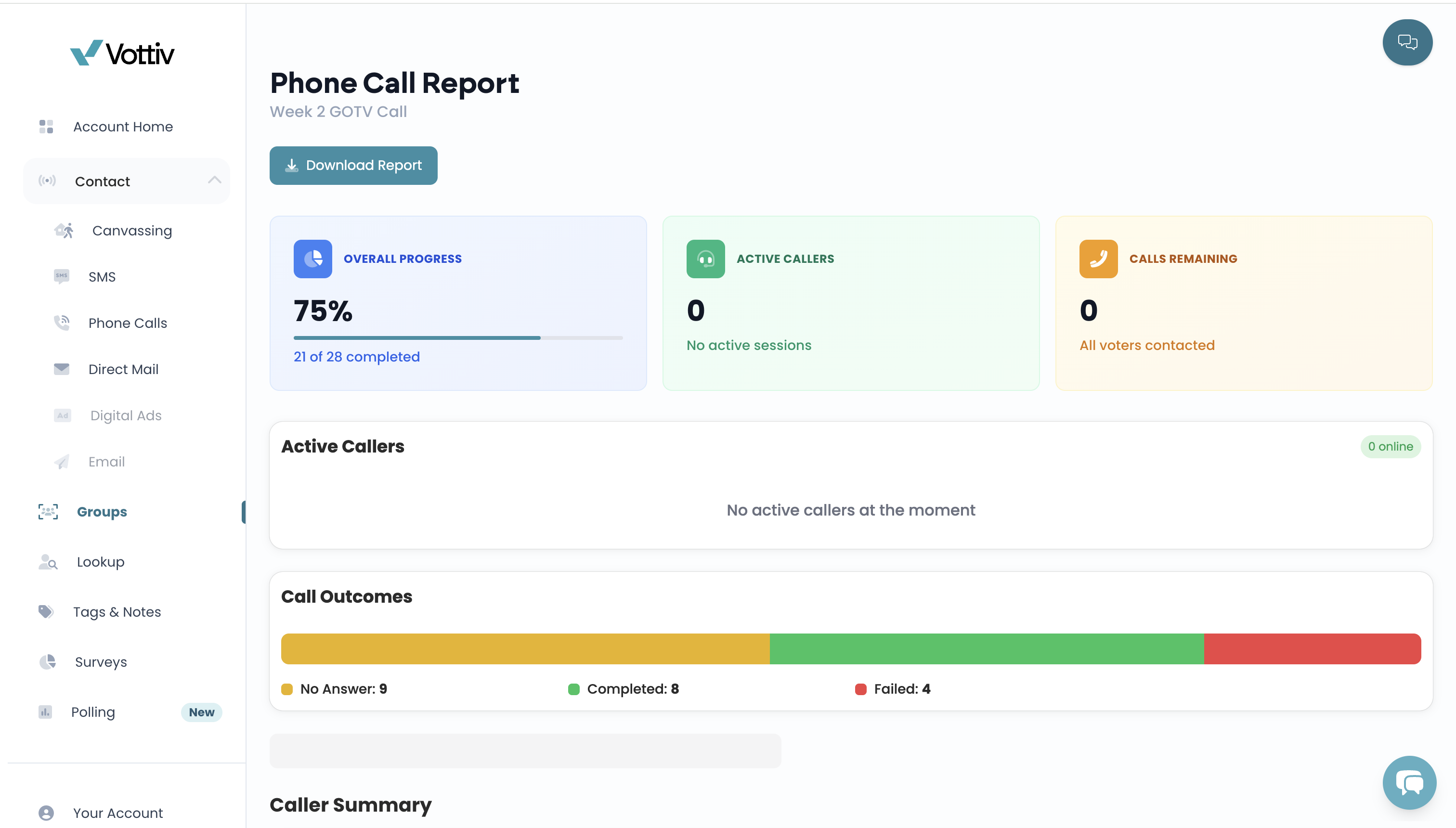Screen dimensions: 1456x828
Task: Open Your Account link
Action: point(118,813)
